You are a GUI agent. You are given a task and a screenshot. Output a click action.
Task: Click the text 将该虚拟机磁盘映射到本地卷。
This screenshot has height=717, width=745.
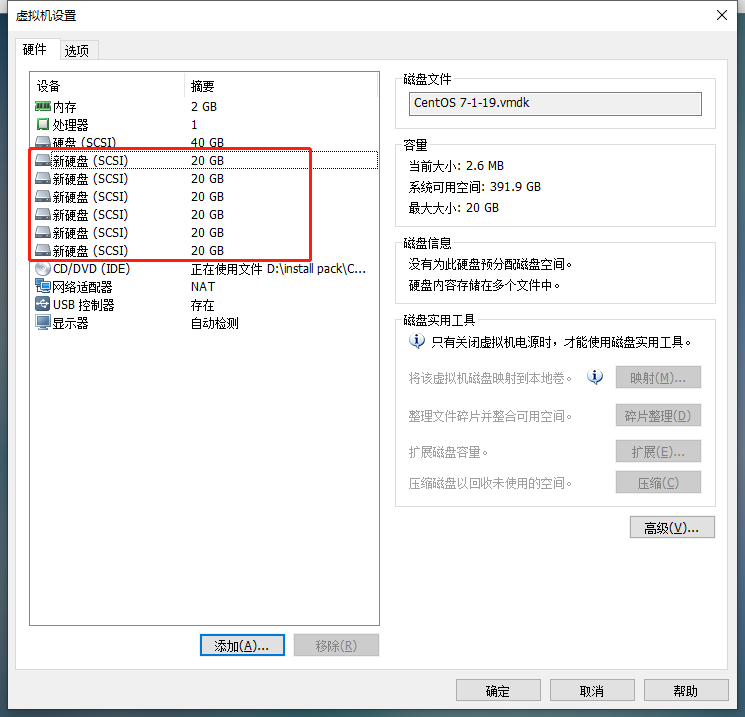click(x=491, y=378)
